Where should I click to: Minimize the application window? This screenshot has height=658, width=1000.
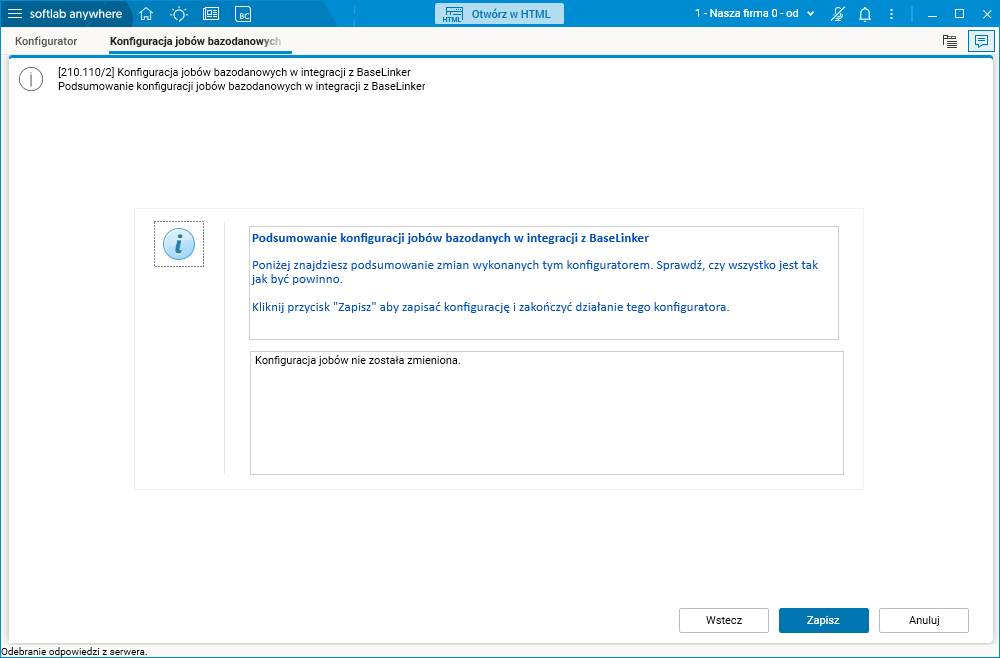[933, 14]
